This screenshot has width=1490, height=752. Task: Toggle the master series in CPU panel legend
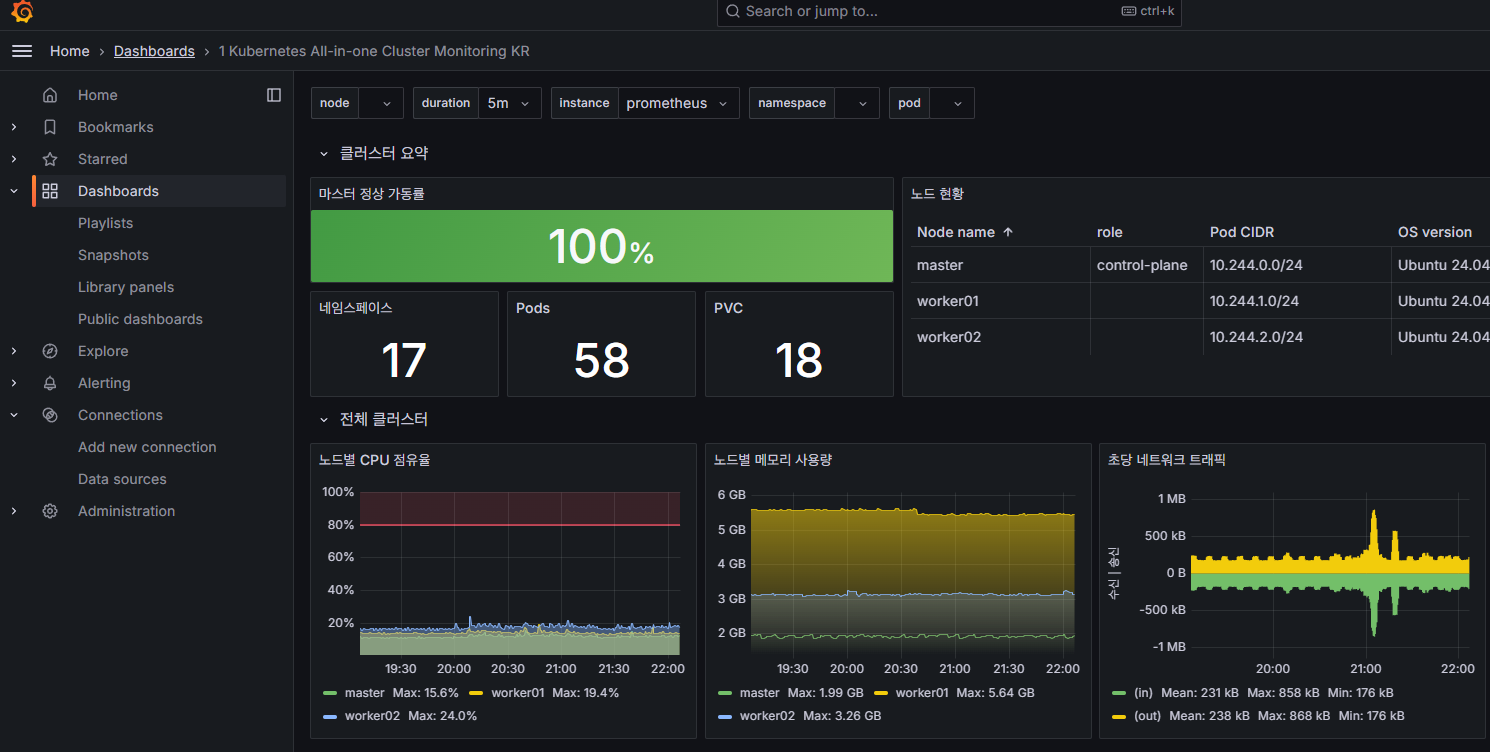pyautogui.click(x=364, y=692)
